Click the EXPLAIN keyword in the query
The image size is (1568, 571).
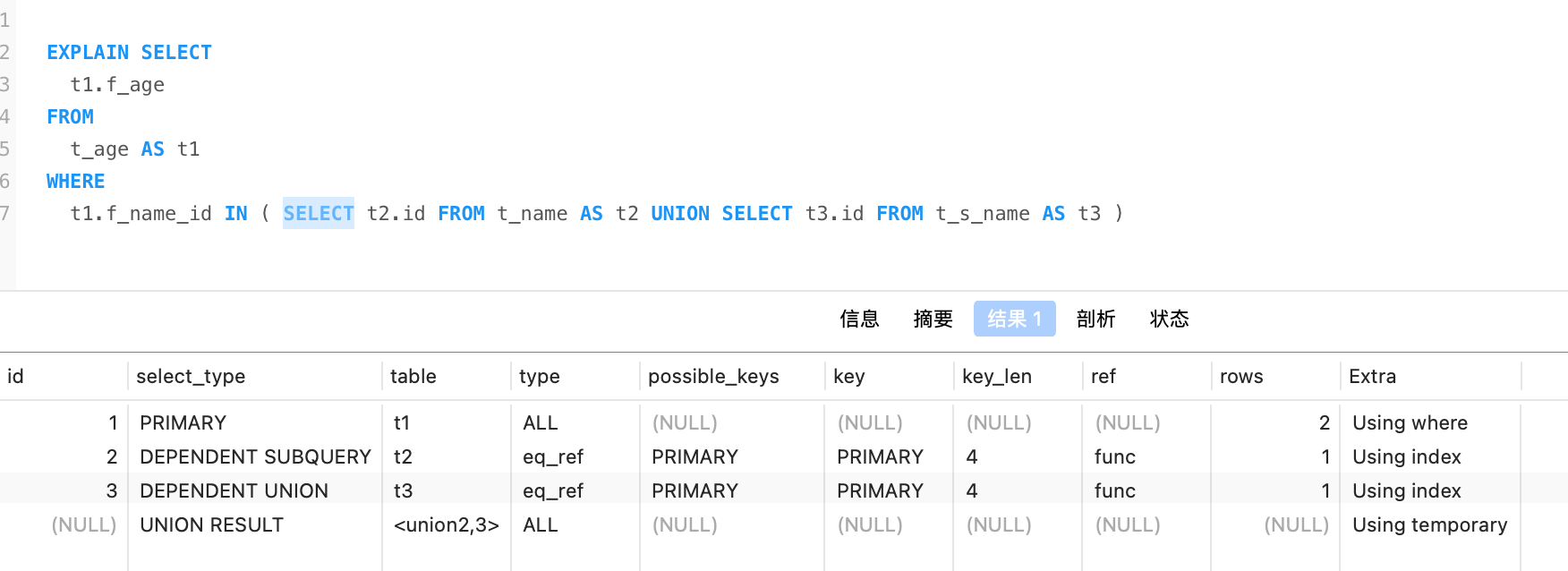[x=88, y=53]
